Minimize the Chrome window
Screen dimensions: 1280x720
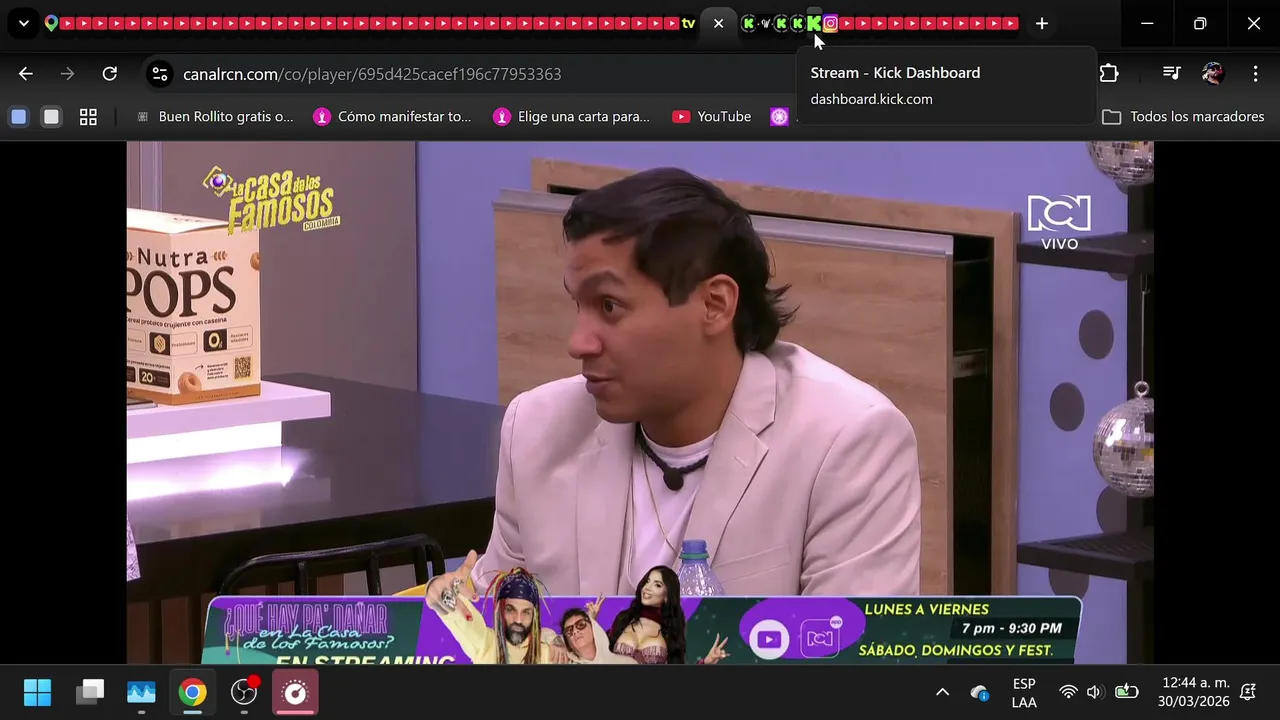(x=1147, y=23)
